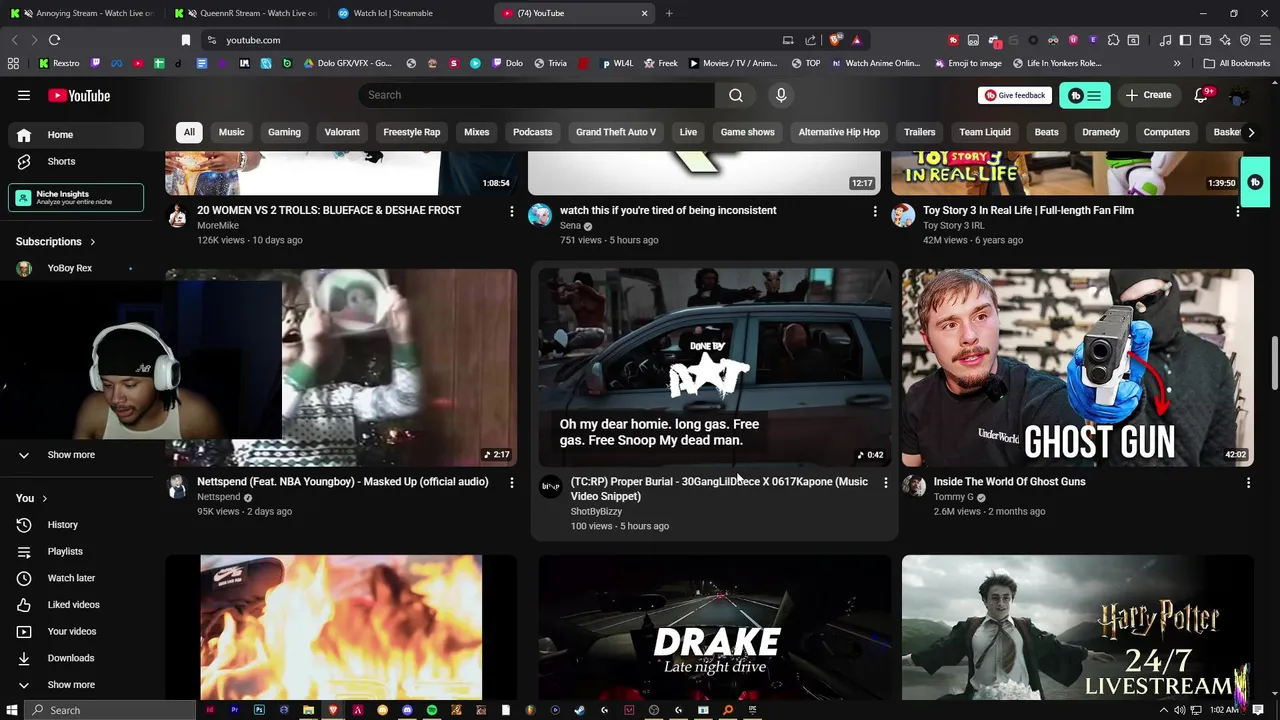Start voice search with microphone icon

point(781,95)
